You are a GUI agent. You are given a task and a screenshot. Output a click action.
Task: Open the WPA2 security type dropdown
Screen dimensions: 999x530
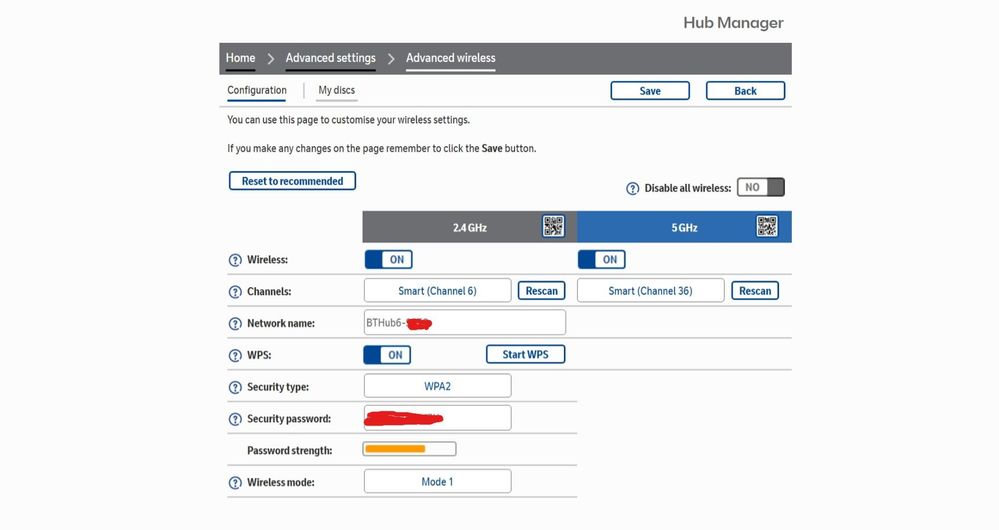437,386
